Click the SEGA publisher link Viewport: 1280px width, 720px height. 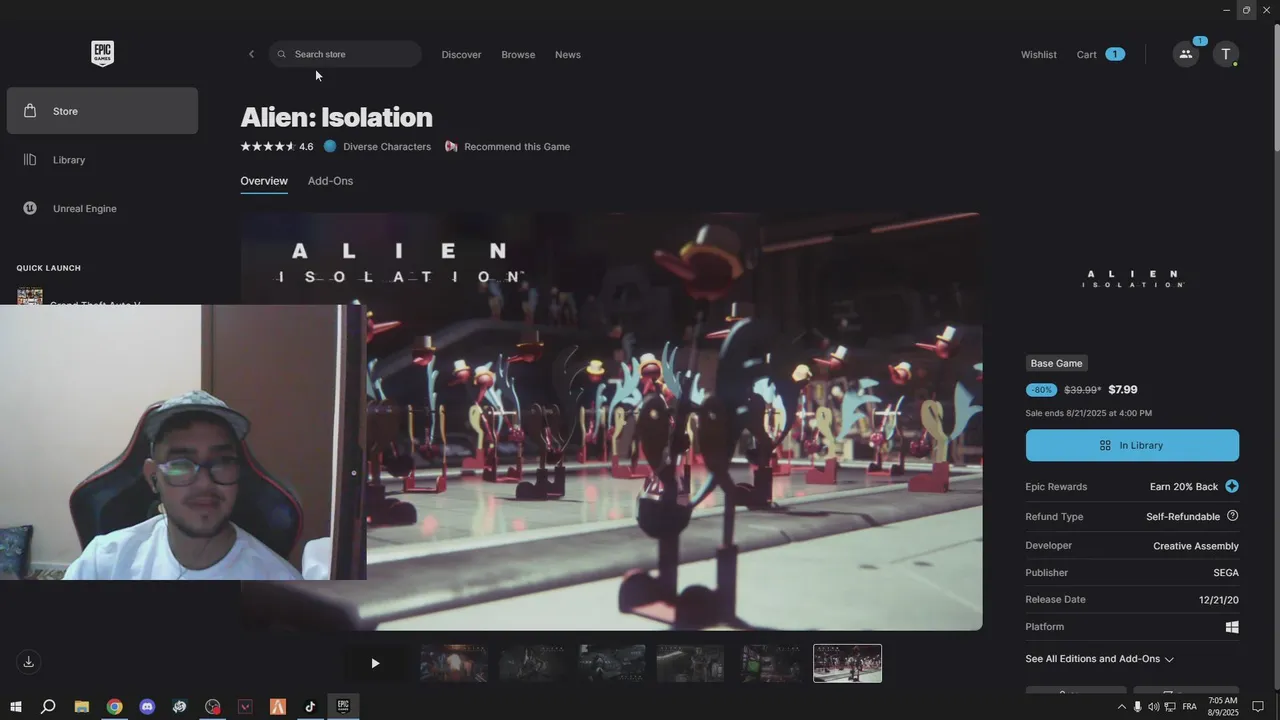[1226, 573]
